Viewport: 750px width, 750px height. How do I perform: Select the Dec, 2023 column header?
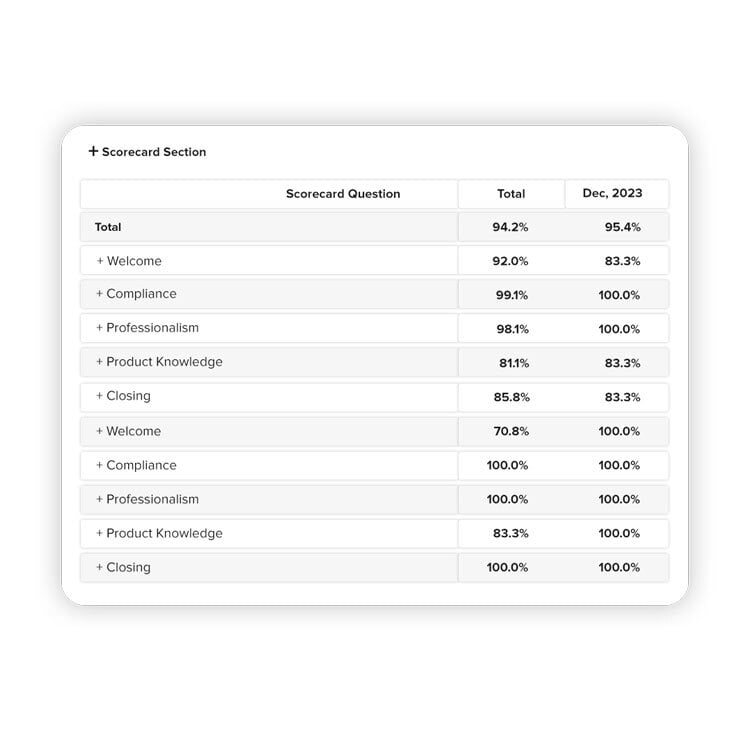point(612,193)
